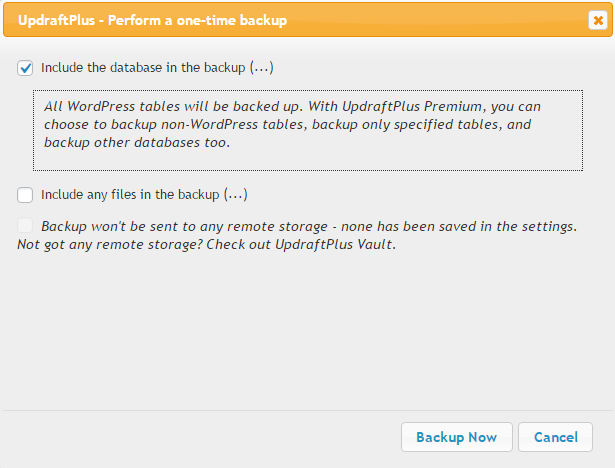The image size is (615, 468).
Task: Click the dialog title 'UpdraftPlus - Perform a one-time backup'
Action: click(152, 21)
